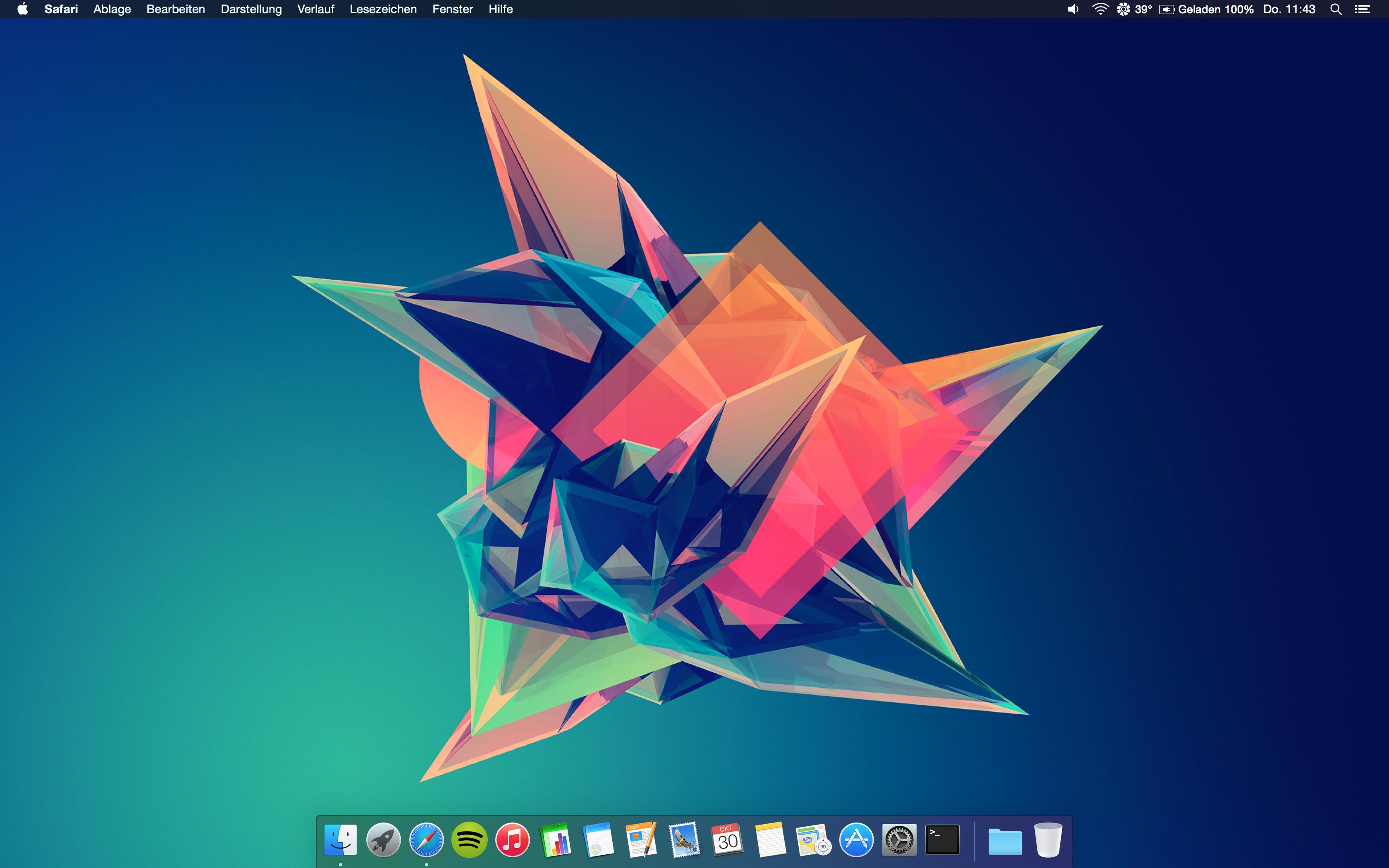Launch Spotify from the Dock
Image resolution: width=1389 pixels, height=868 pixels.
[470, 840]
